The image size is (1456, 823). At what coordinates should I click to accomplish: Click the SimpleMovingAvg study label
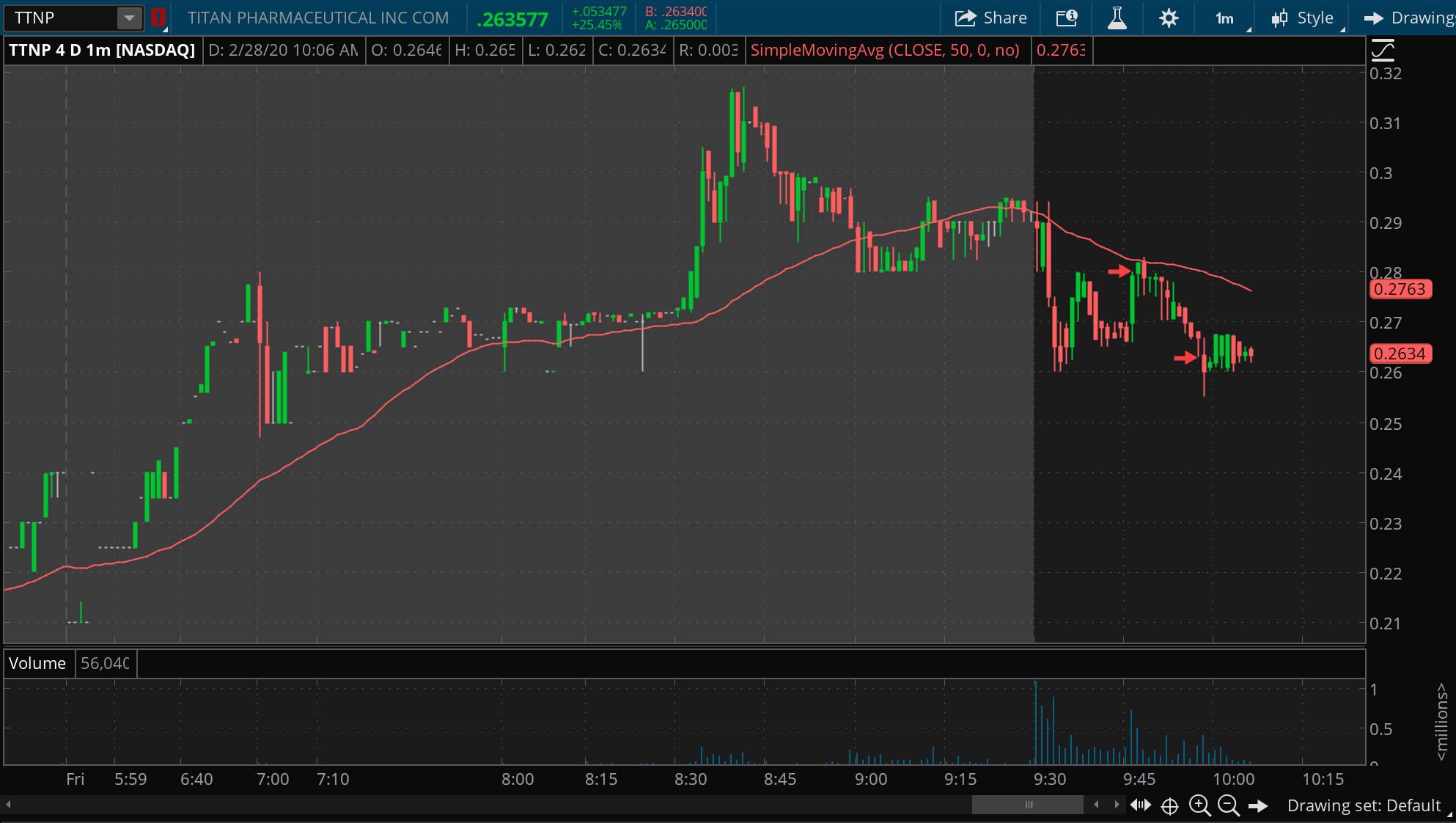[885, 50]
